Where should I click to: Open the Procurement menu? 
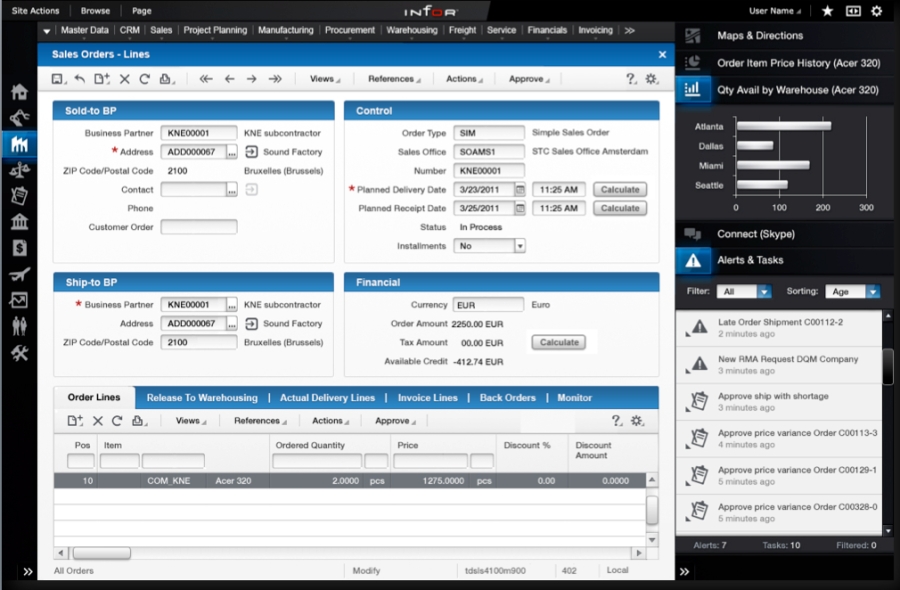coord(350,30)
